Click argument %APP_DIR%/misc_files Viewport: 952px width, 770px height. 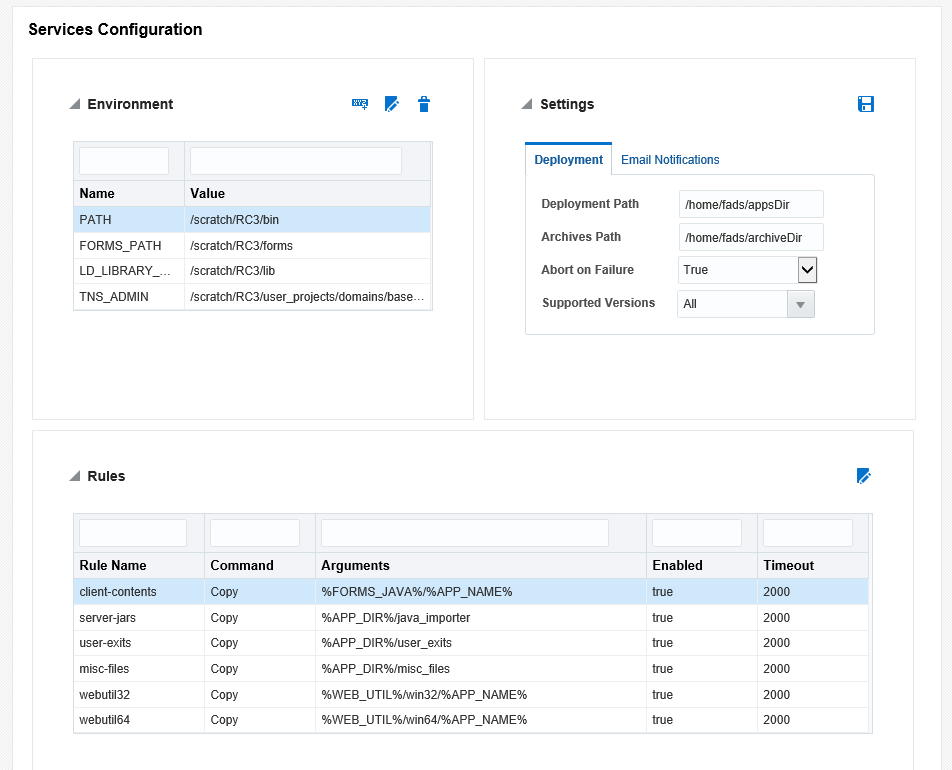pyautogui.click(x=385, y=669)
